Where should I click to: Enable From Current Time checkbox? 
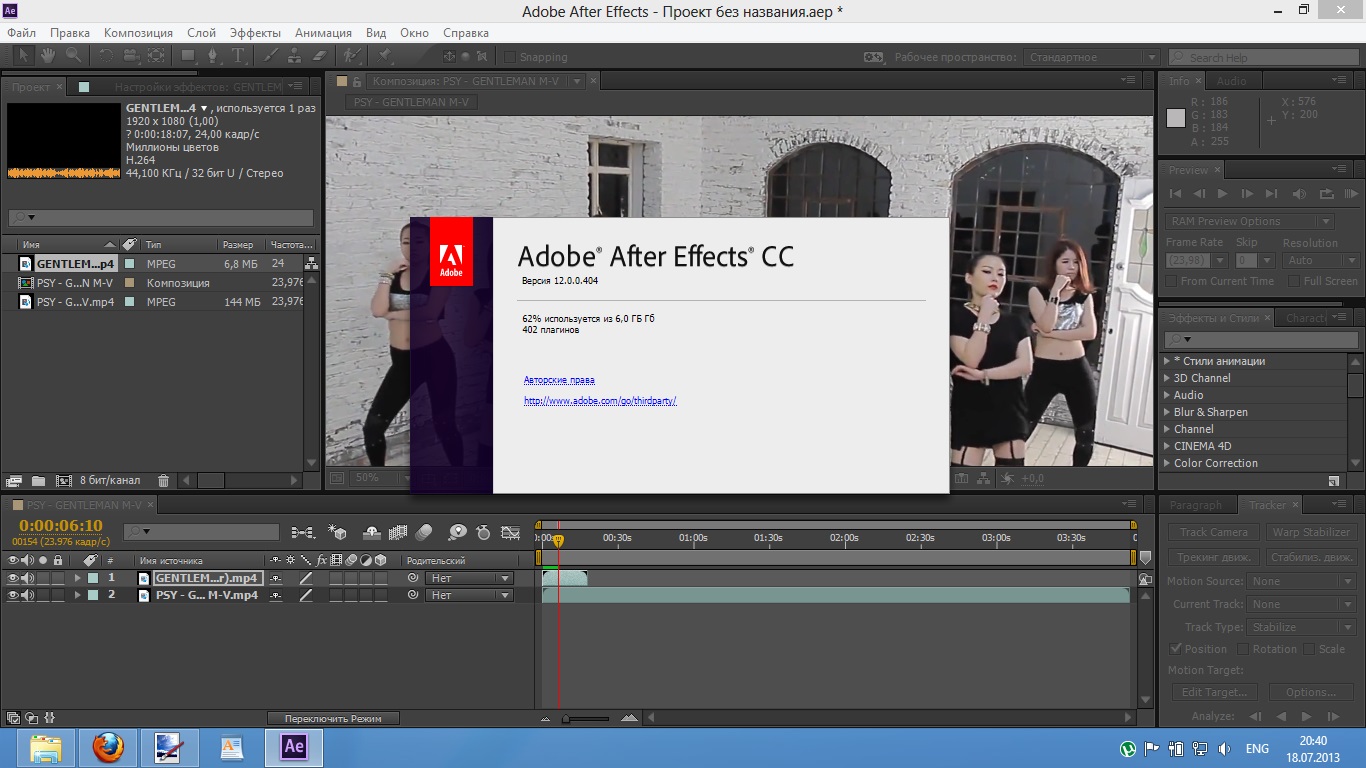1172,281
